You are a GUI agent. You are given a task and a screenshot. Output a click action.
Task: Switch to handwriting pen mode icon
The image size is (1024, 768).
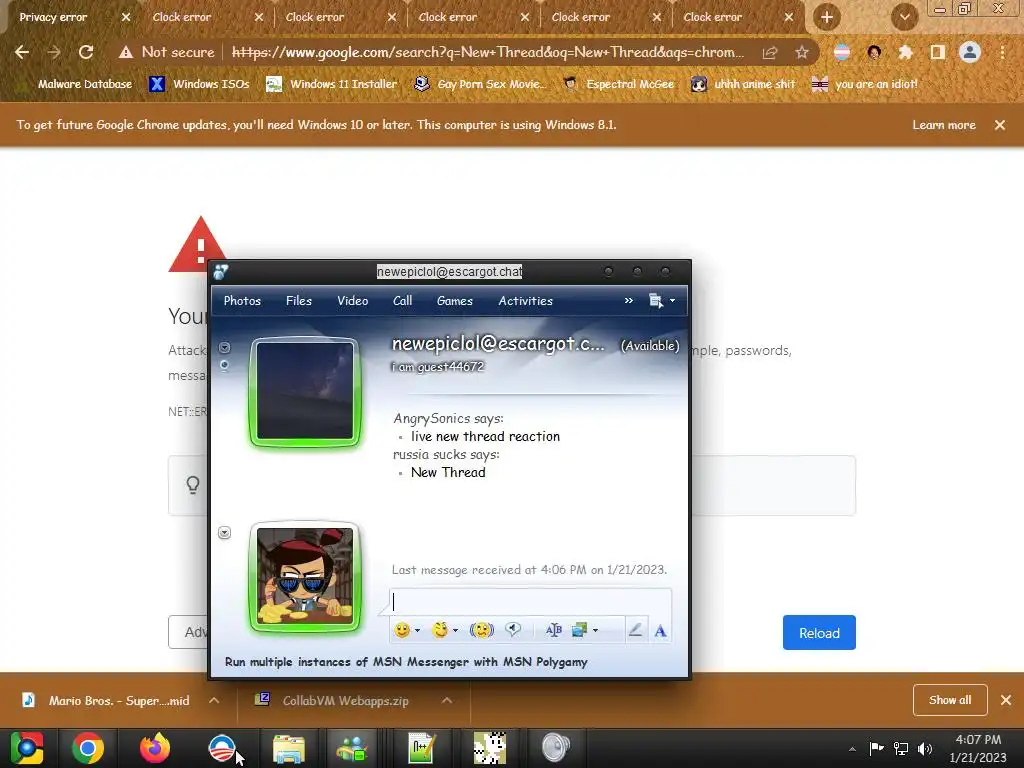pyautogui.click(x=635, y=630)
